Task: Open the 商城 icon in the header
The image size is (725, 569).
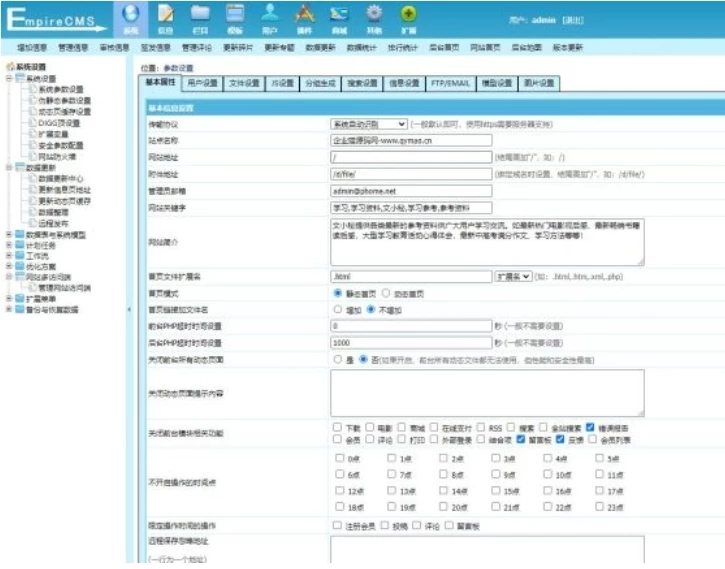Action: point(339,17)
